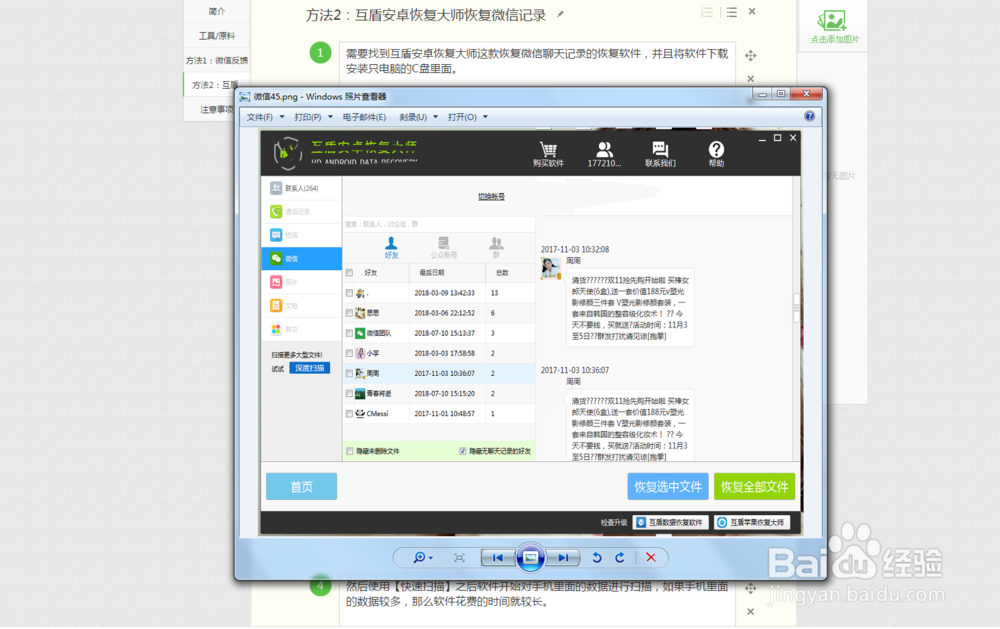The height and width of the screenshot is (629, 1000).
Task: Click the 恢复全部文件 button
Action: [754, 487]
